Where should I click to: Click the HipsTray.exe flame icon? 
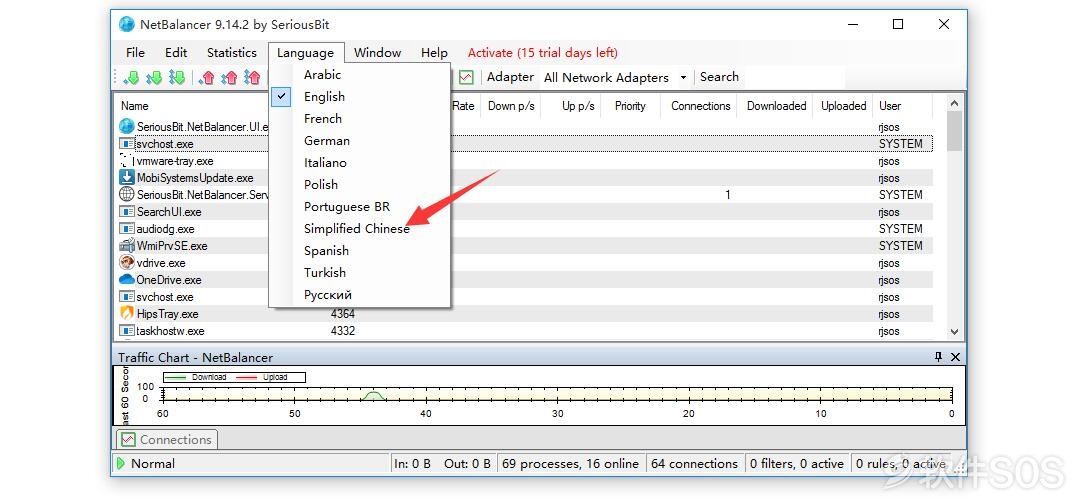[127, 314]
